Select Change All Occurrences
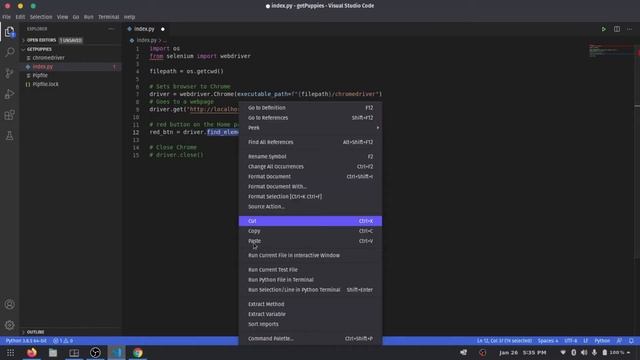The height and width of the screenshot is (360, 640). pos(310,167)
